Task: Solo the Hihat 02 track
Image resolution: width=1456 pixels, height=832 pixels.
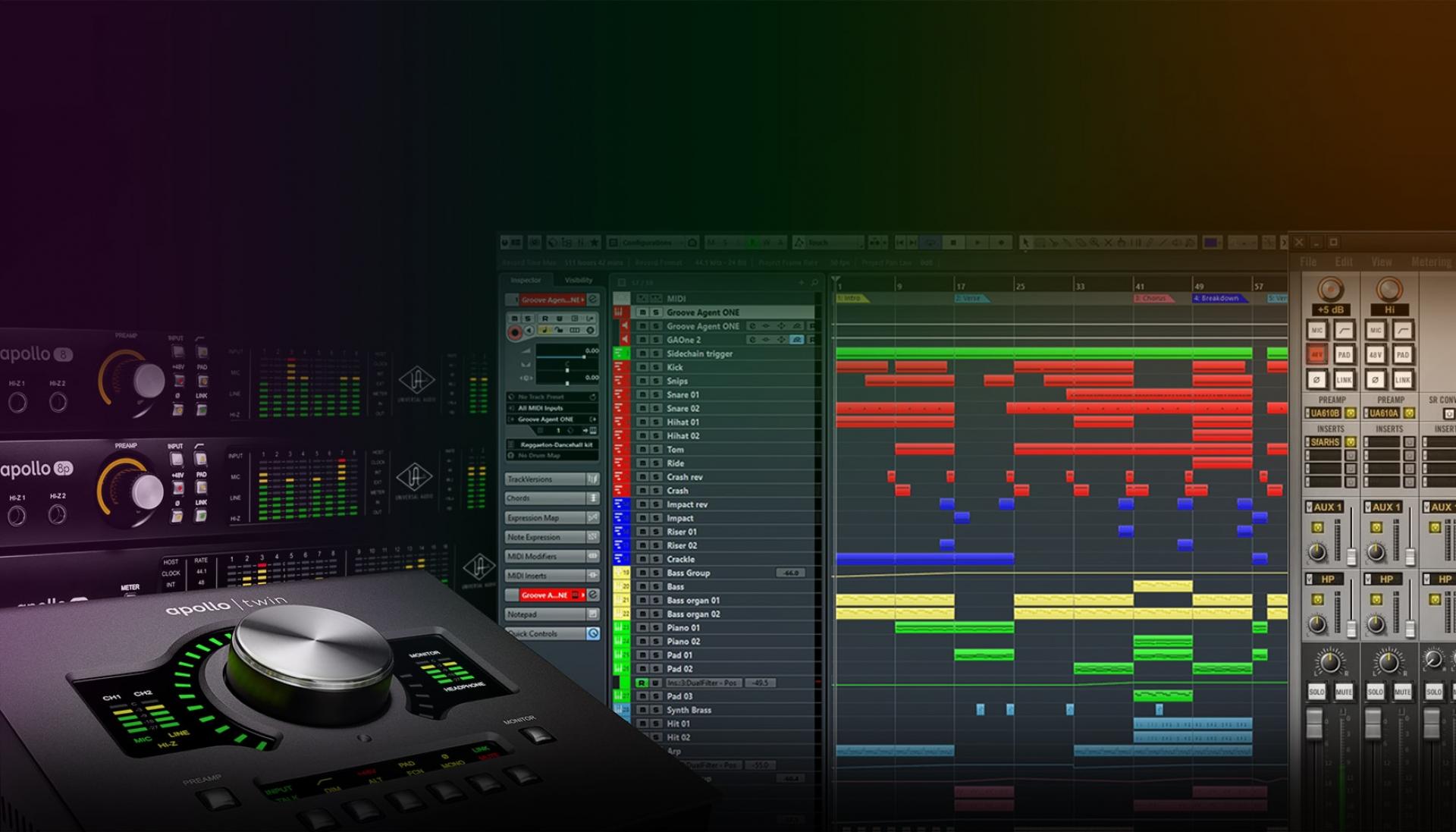Action: (656, 436)
